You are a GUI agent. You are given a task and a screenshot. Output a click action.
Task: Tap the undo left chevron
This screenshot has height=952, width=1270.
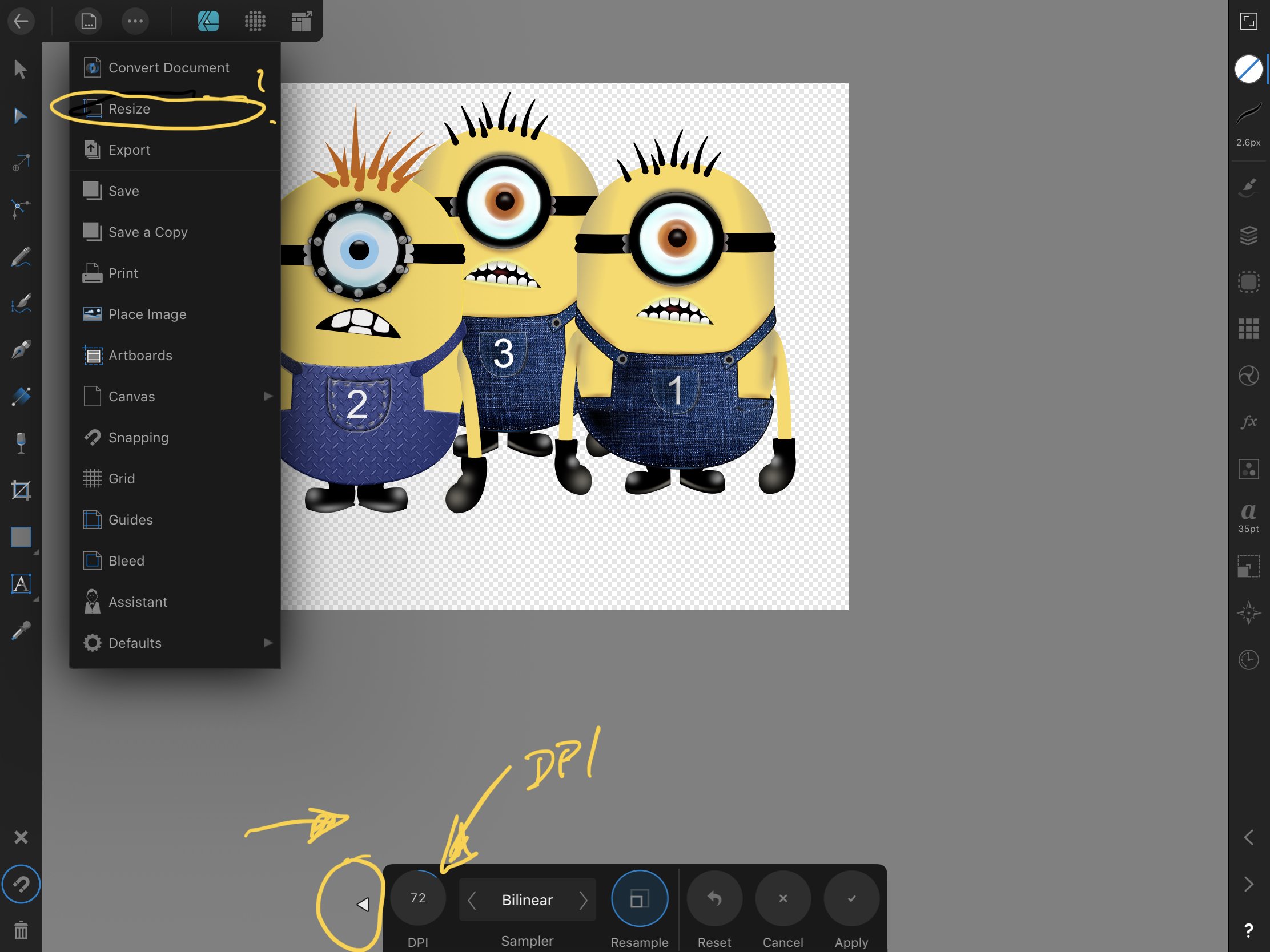point(1248,837)
